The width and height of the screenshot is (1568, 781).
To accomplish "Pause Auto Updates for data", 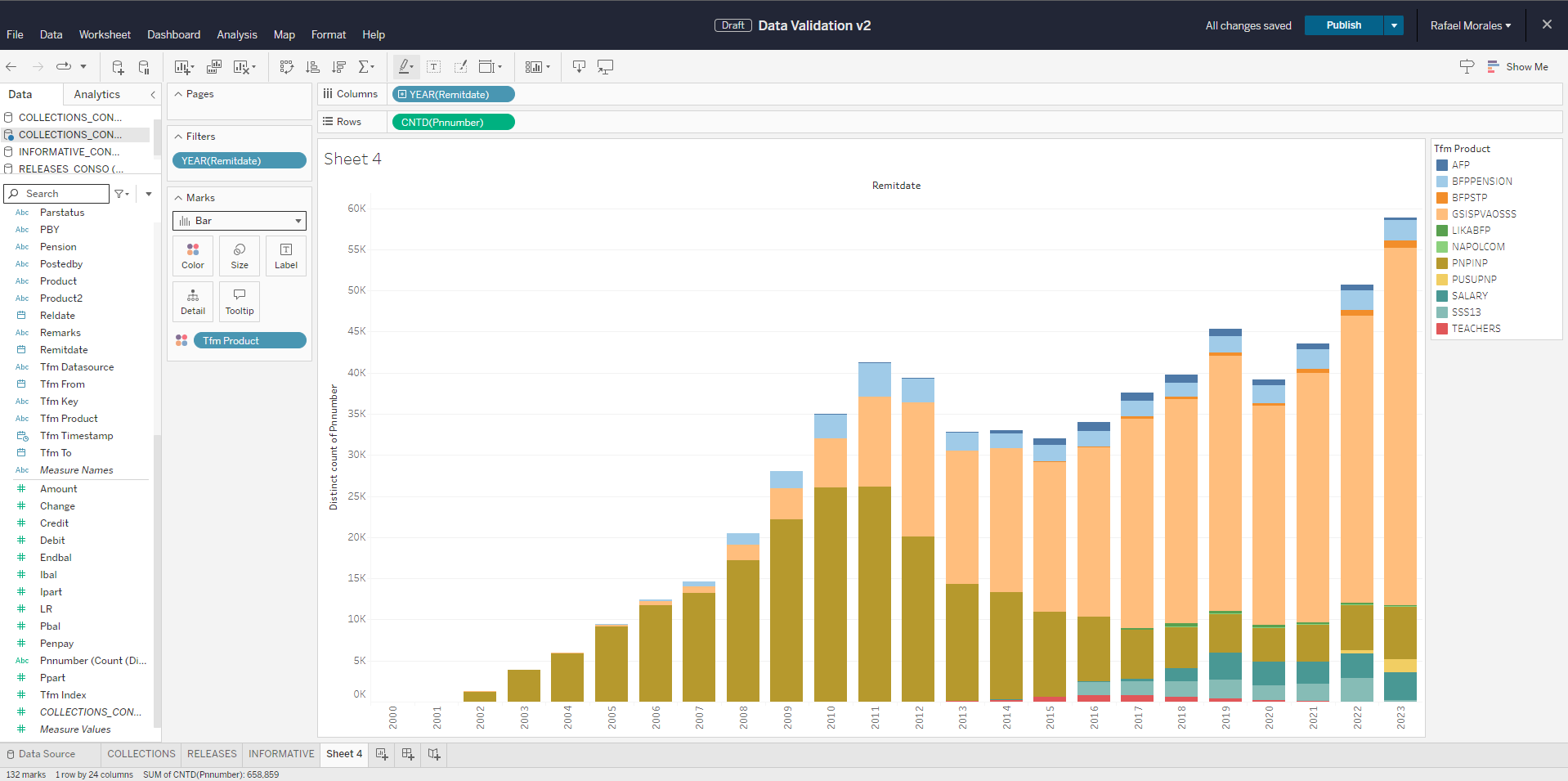I will click(144, 67).
